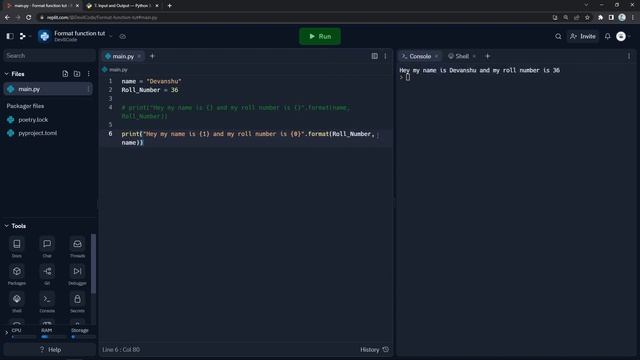Reload the browser page
640x360 pixels.
29,18
